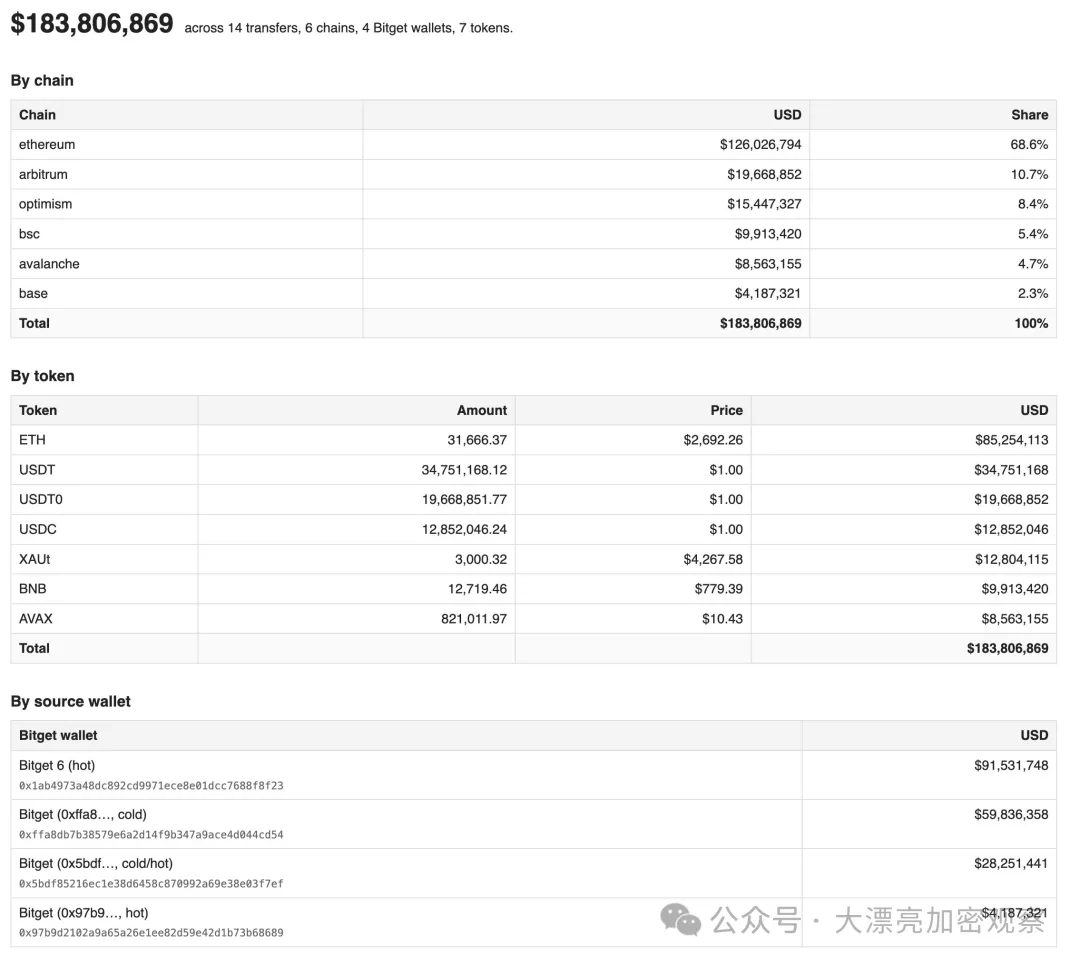Click the 0x5bdf8521… wallet address
1080x964 pixels.
click(151, 883)
